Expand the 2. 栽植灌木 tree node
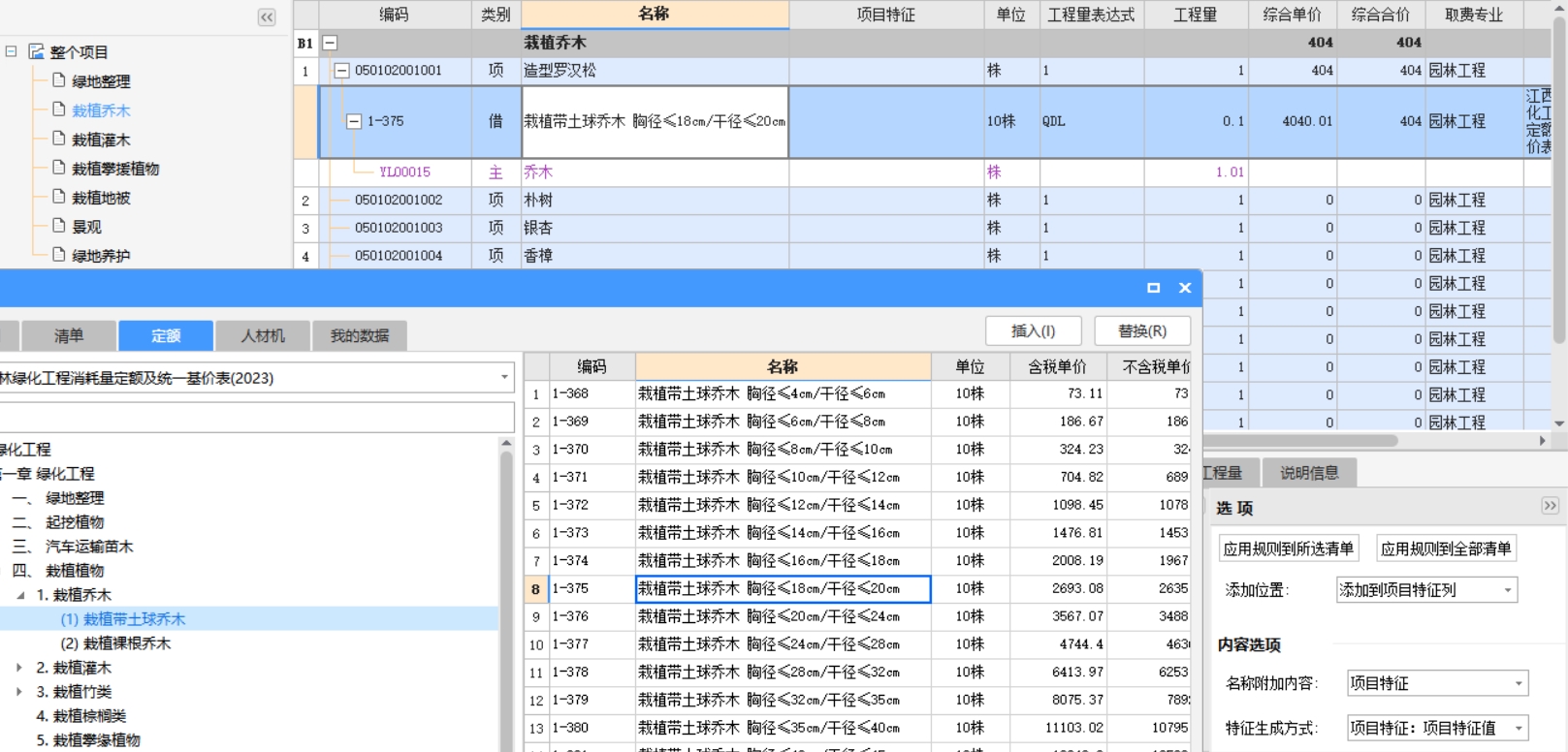 (19, 668)
